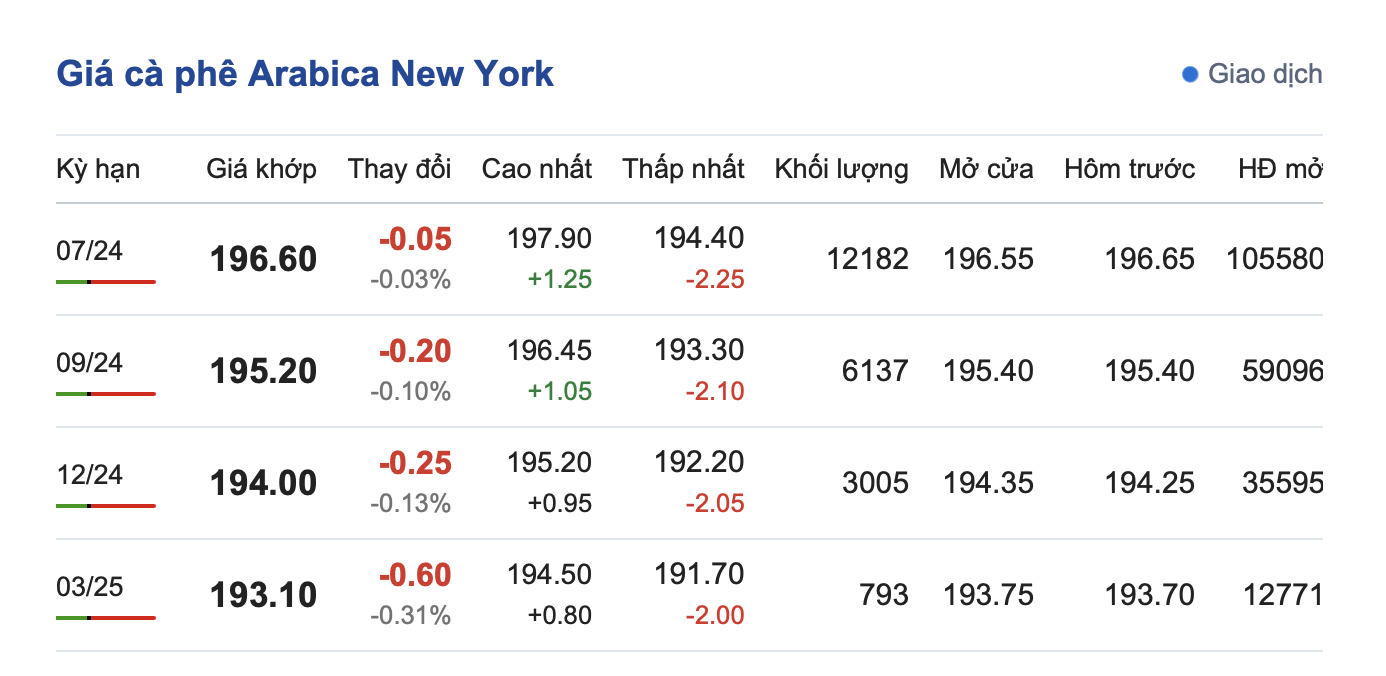1386x676 pixels.
Task: Select the Cao nhất column header
Action: click(536, 169)
